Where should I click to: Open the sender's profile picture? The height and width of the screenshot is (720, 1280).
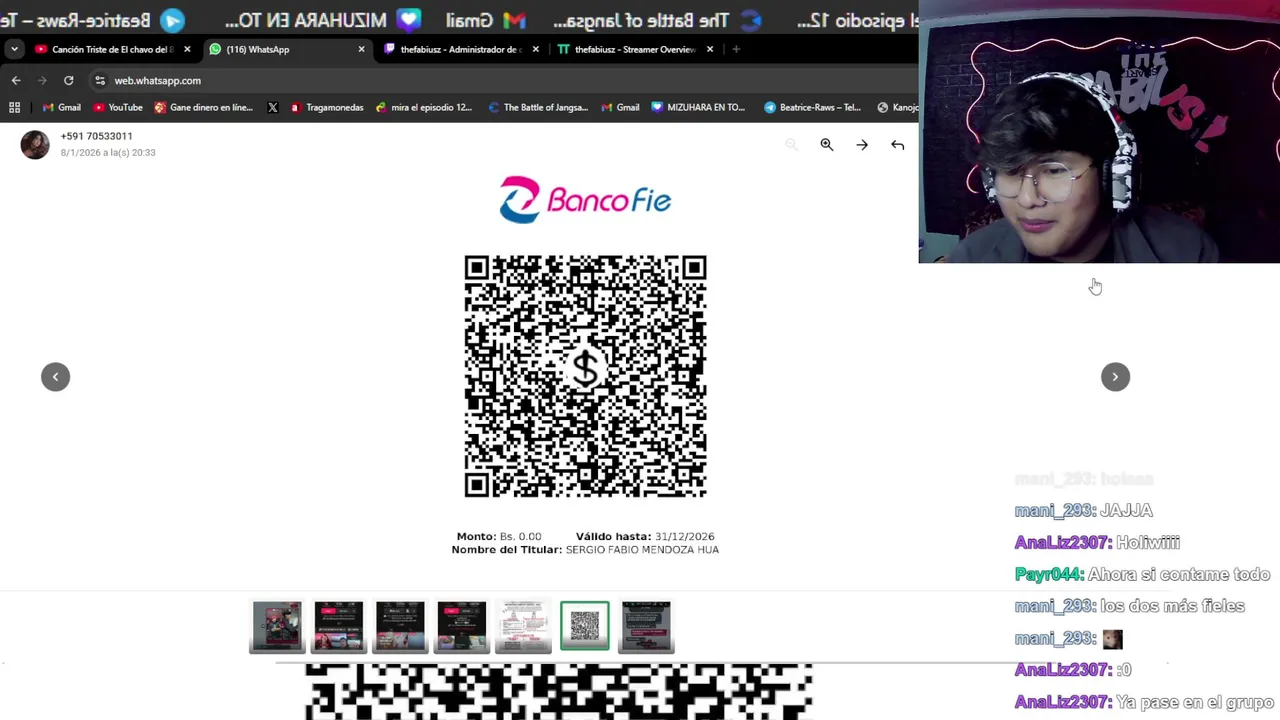pos(35,145)
